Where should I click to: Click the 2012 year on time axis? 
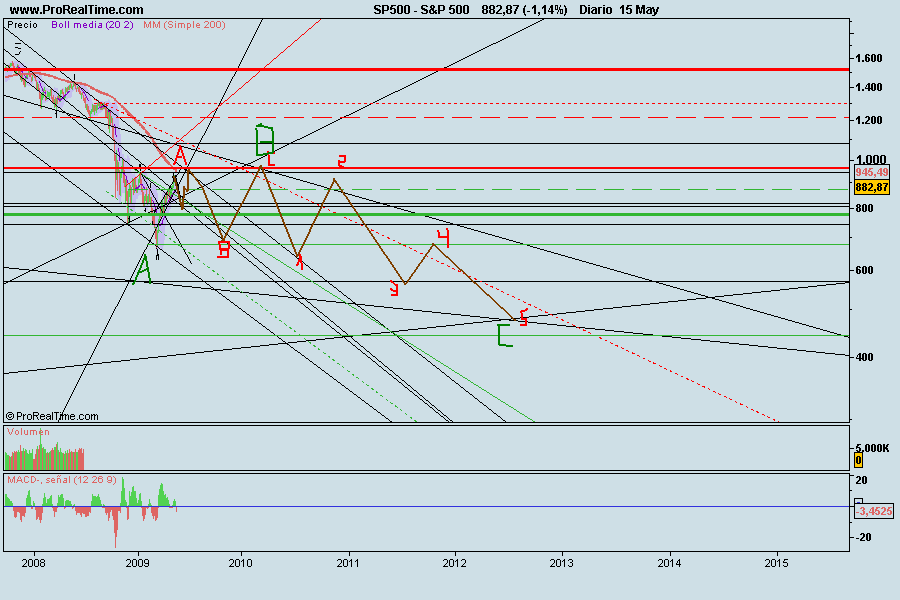point(455,563)
